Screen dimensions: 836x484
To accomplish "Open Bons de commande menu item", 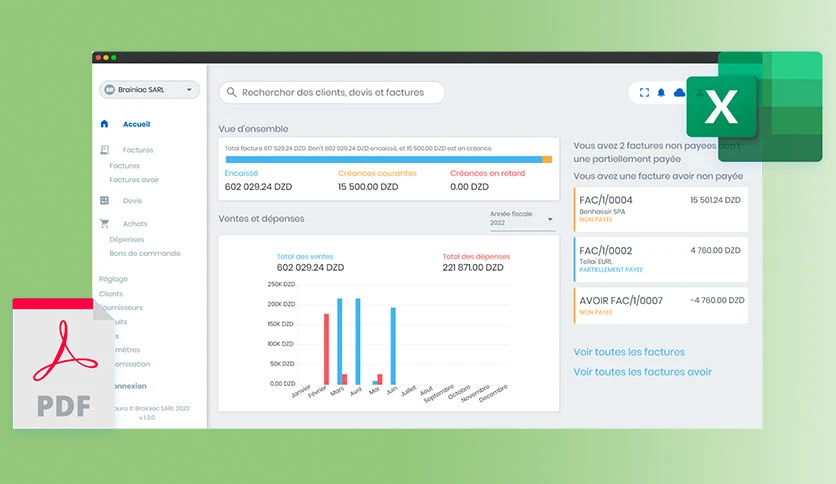I will [x=144, y=253].
